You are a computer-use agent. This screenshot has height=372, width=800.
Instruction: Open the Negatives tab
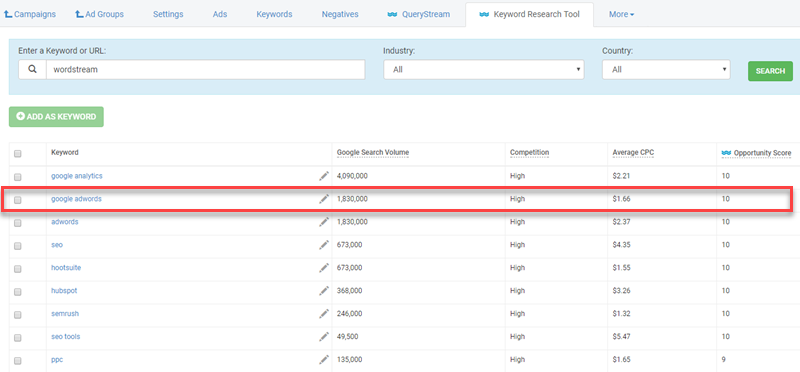coord(340,14)
